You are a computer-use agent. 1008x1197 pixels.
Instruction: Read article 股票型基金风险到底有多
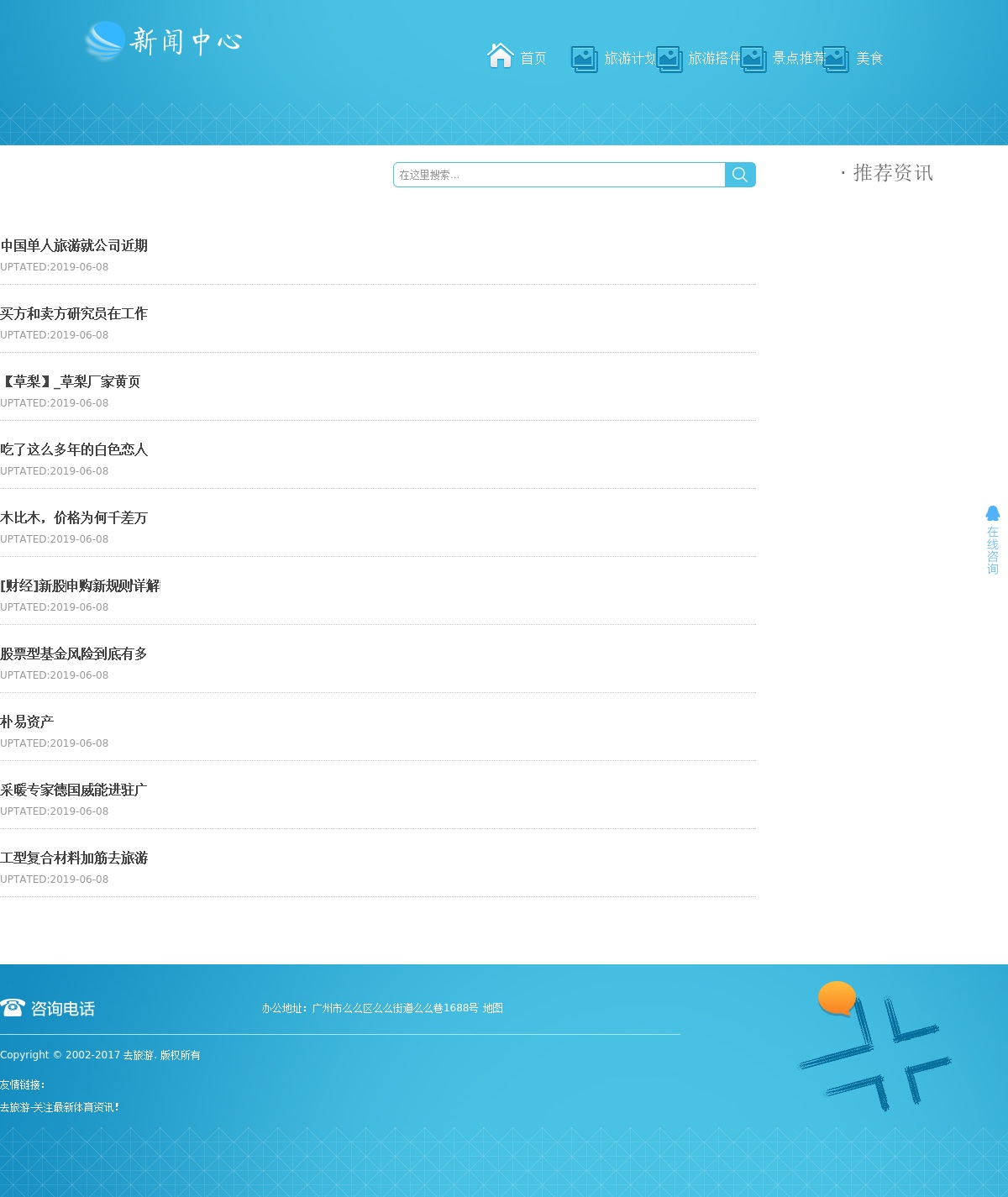pos(74,654)
